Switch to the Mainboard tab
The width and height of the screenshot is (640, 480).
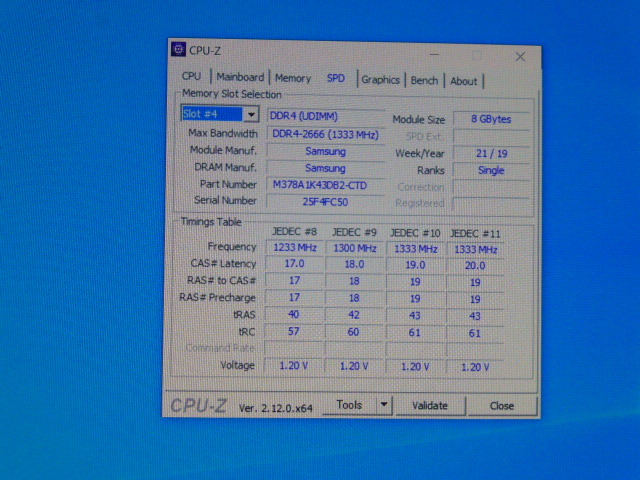pos(240,77)
